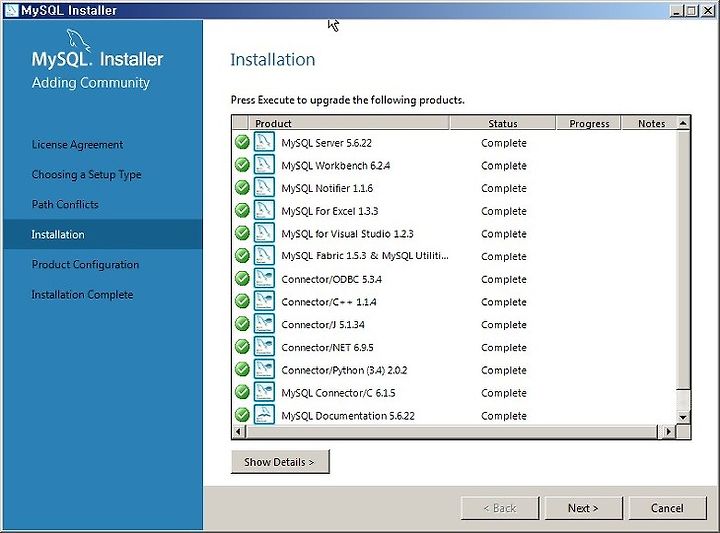720x533 pixels.
Task: Click green checkmark beside Connector/C++ 1.1.4
Action: [242, 301]
